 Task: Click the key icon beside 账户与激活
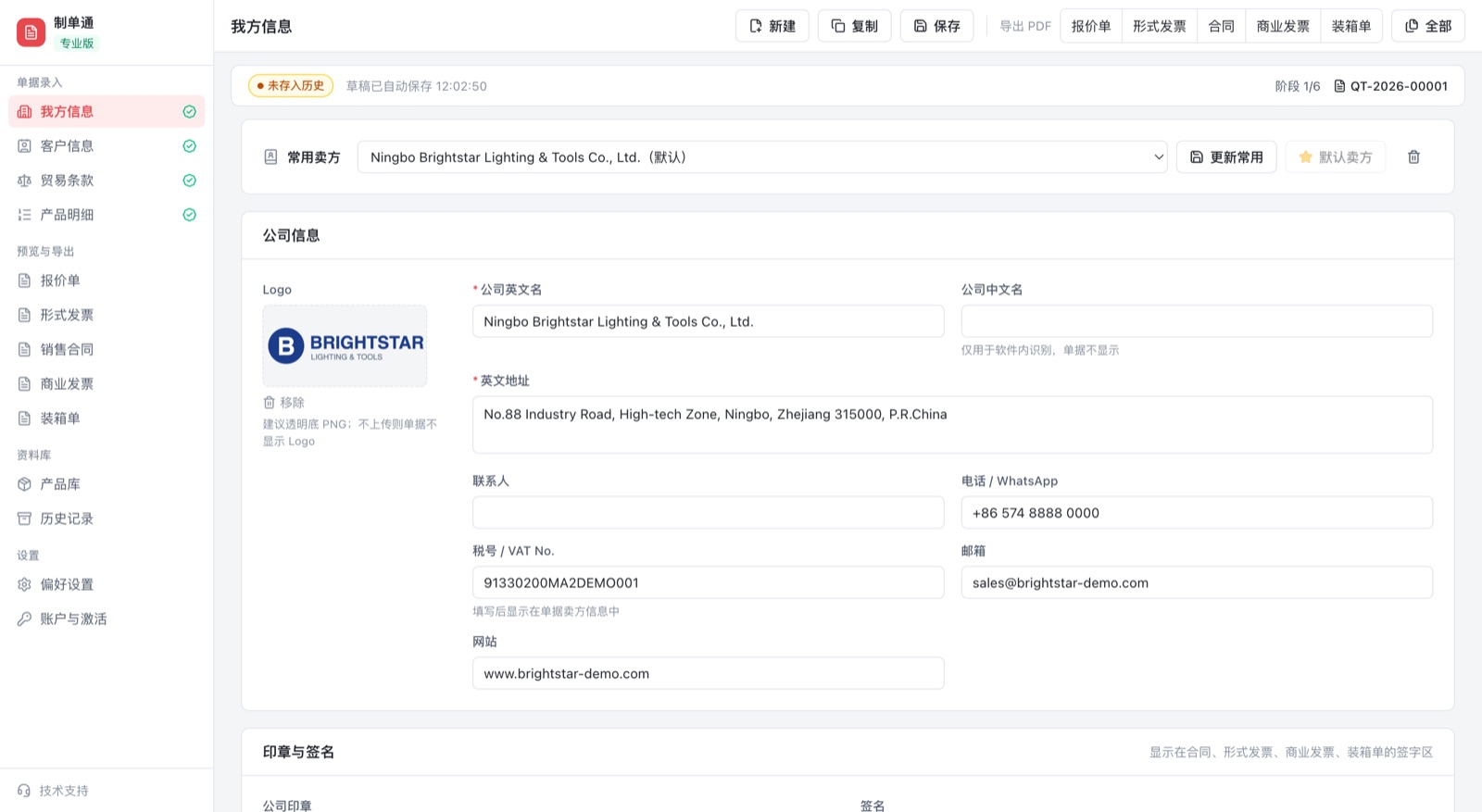24,618
